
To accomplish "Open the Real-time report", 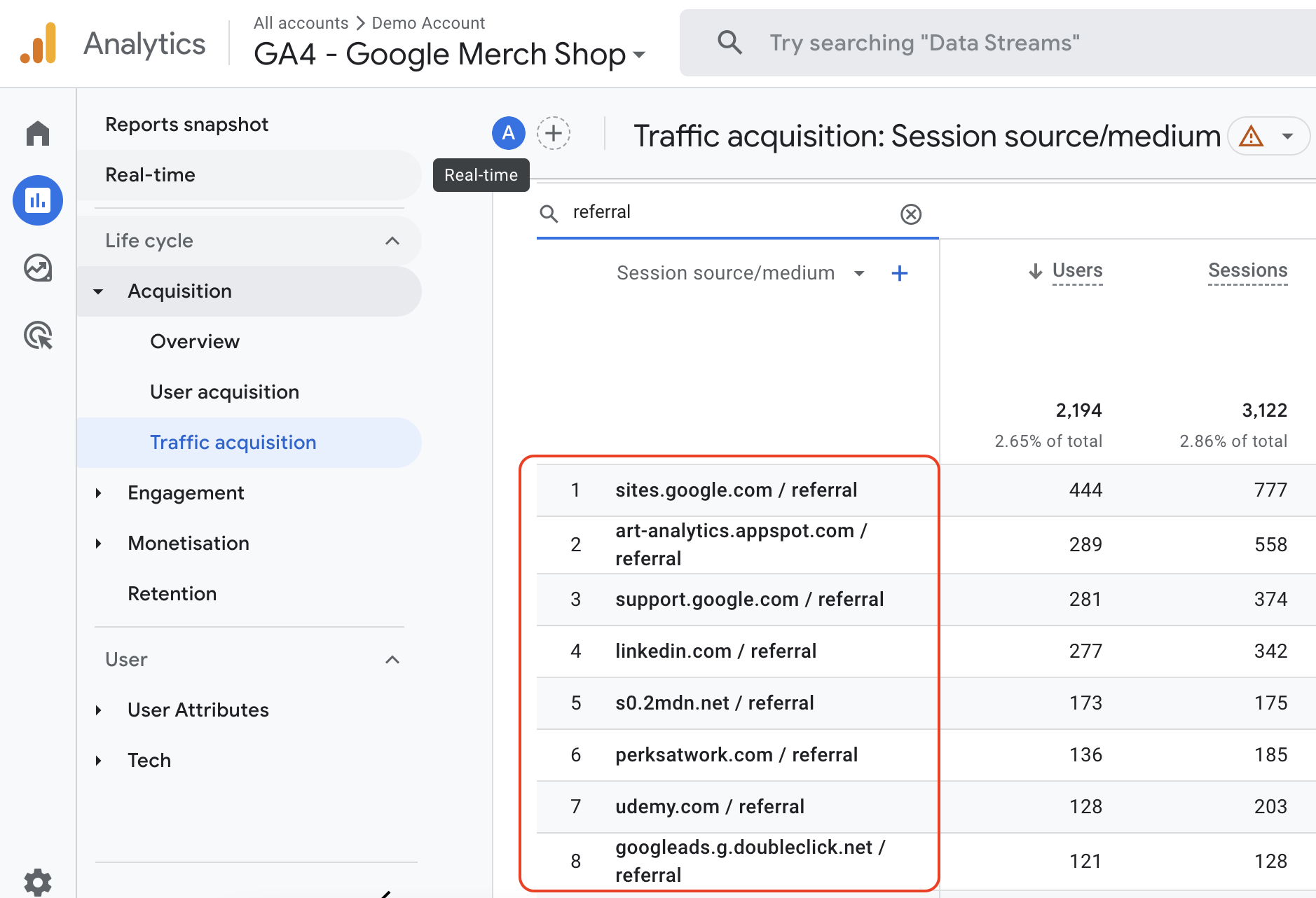I will point(249,175).
